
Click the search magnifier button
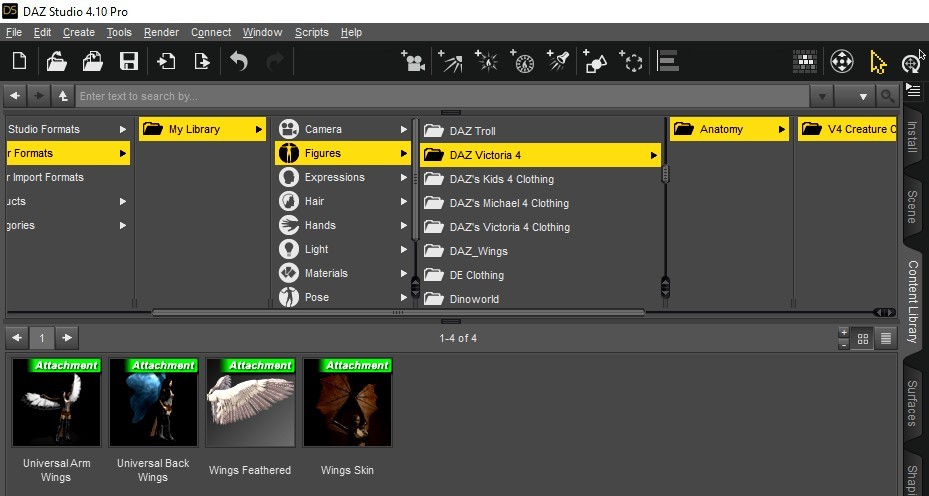[x=887, y=96]
